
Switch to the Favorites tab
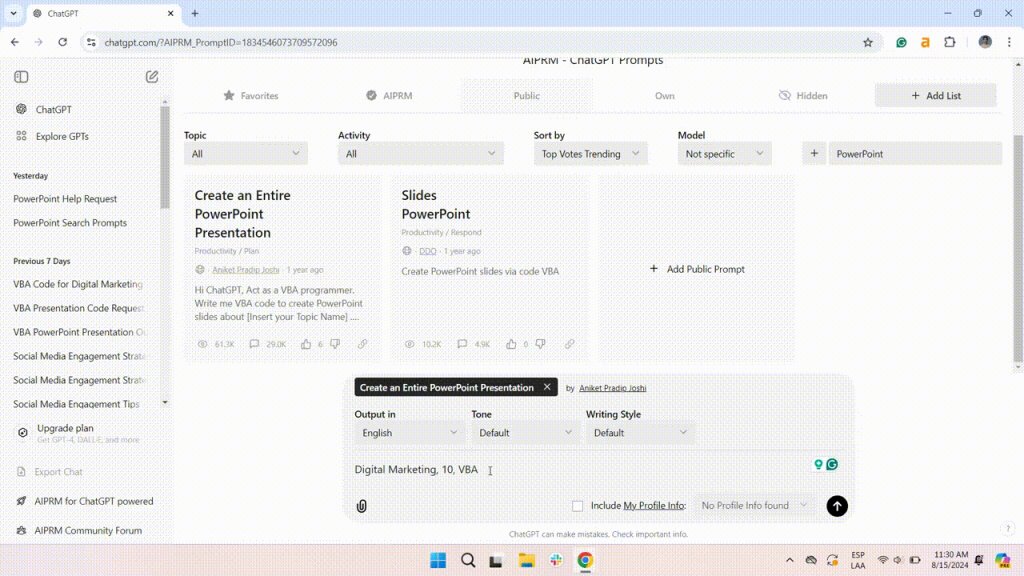[250, 96]
